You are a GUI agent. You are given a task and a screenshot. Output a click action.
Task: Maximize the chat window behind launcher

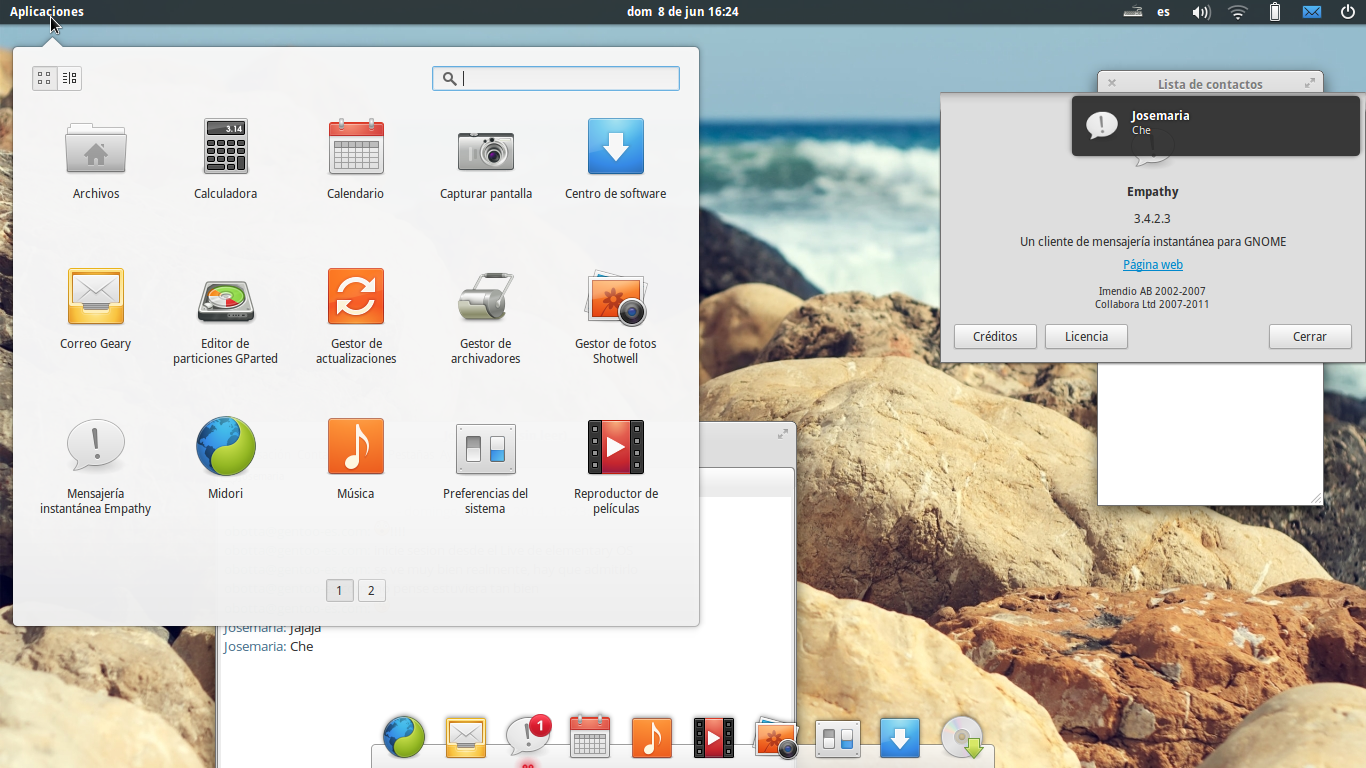point(783,434)
